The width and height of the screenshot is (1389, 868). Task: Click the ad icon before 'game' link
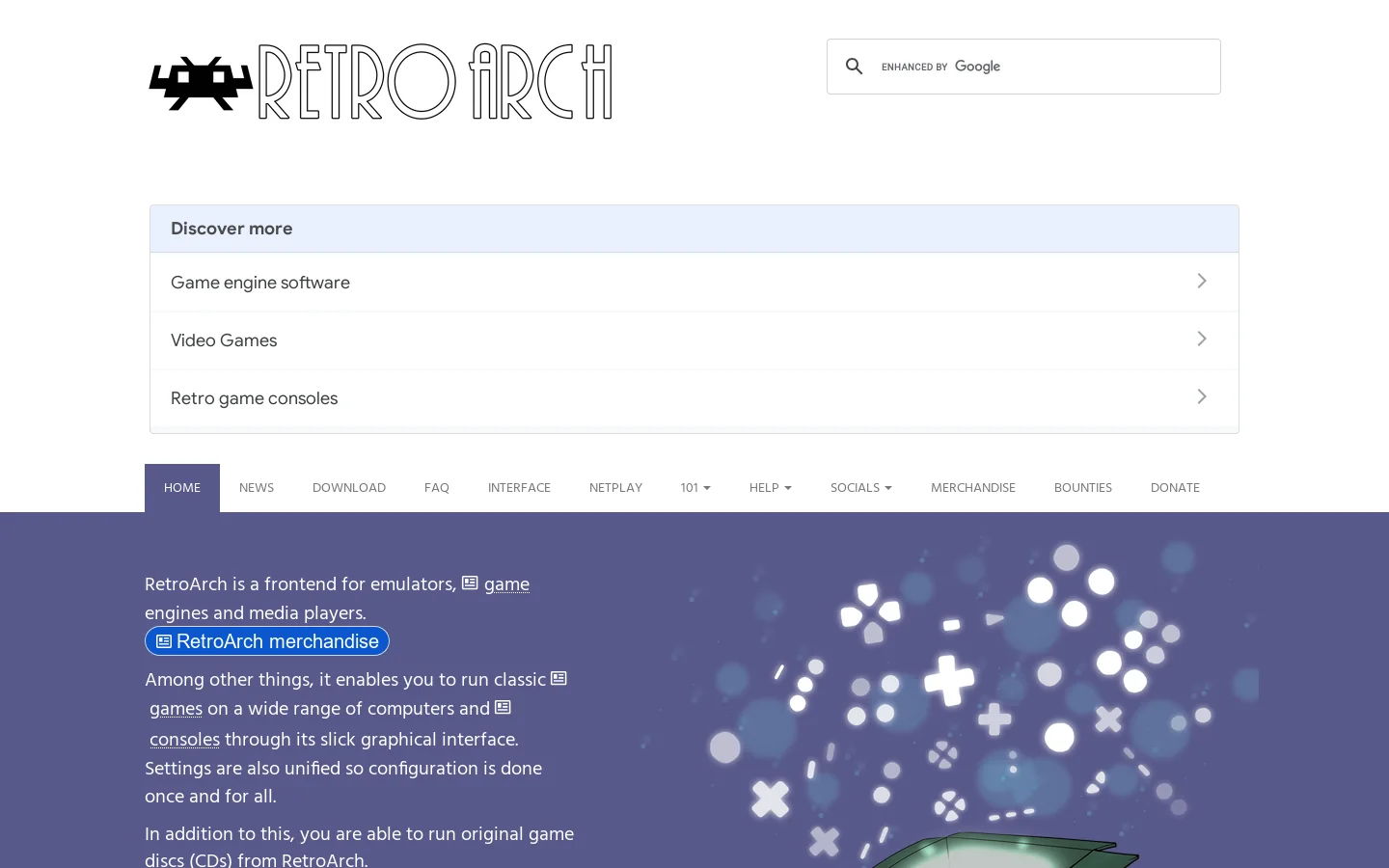click(x=470, y=583)
